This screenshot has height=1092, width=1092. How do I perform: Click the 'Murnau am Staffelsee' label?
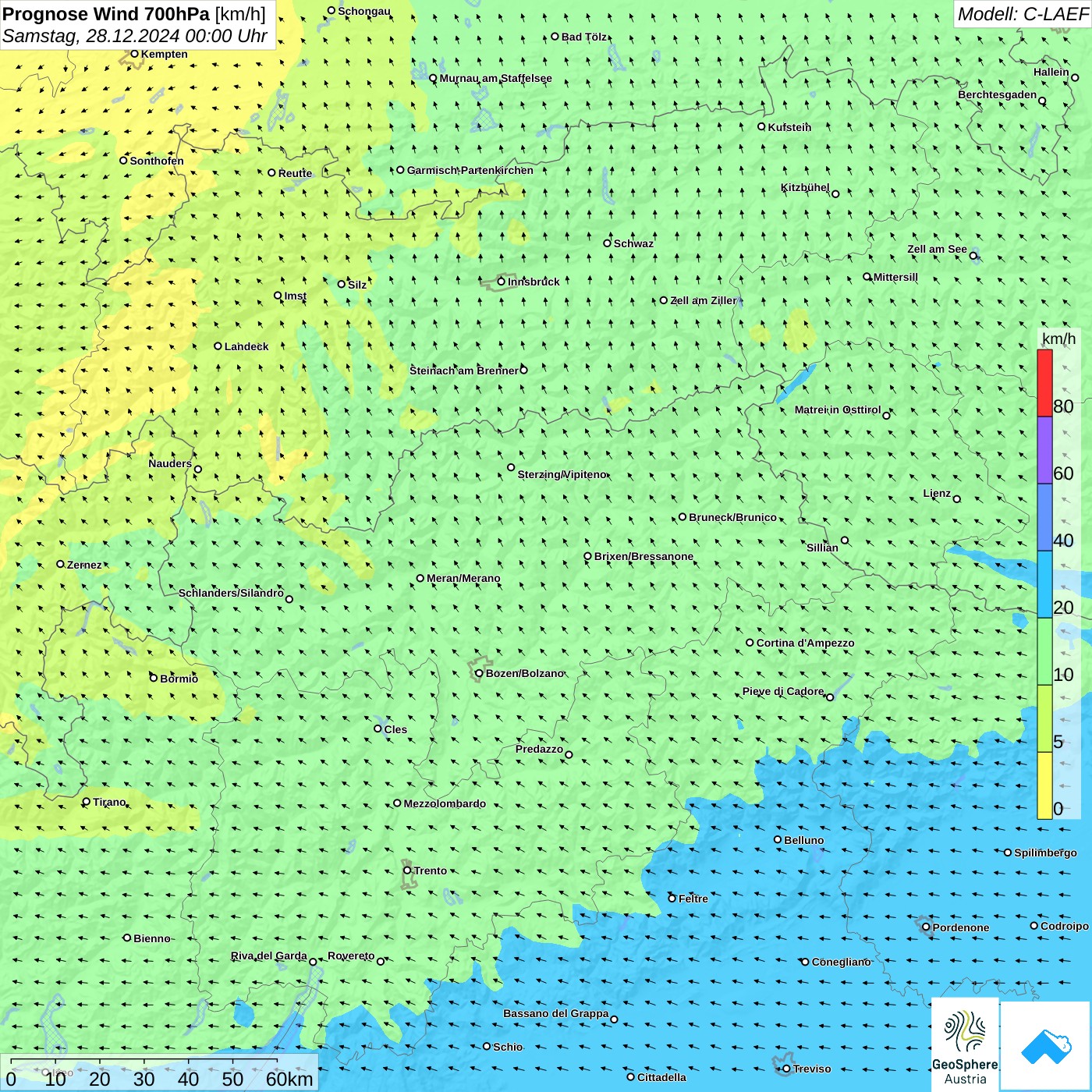(496, 78)
